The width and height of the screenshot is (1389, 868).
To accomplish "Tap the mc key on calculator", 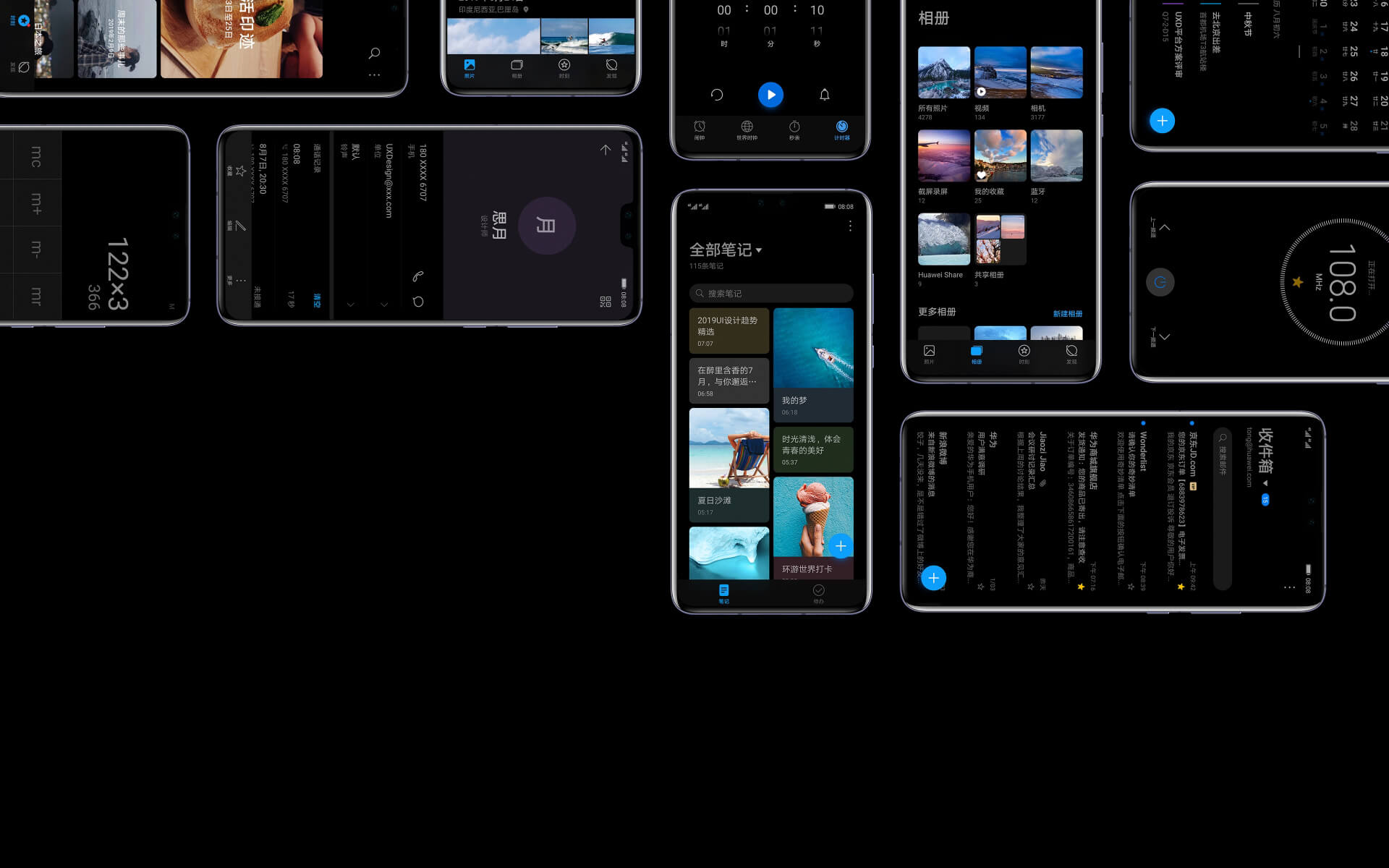I will tap(36, 157).
